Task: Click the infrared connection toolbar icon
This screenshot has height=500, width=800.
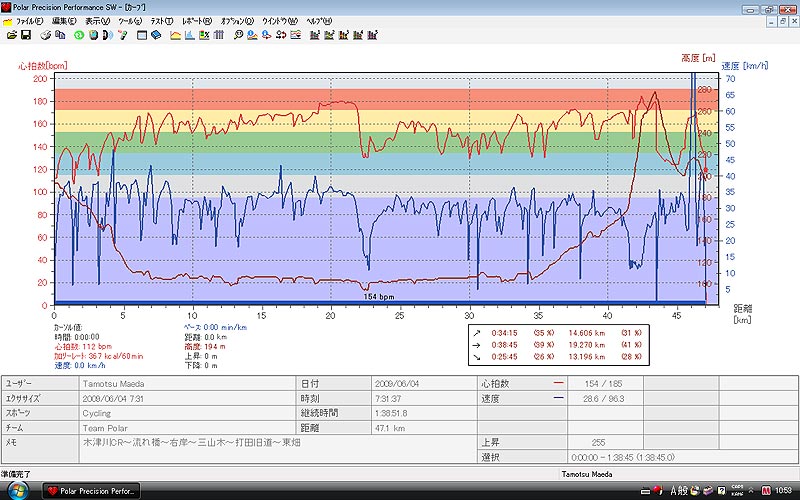Action: click(x=107, y=35)
